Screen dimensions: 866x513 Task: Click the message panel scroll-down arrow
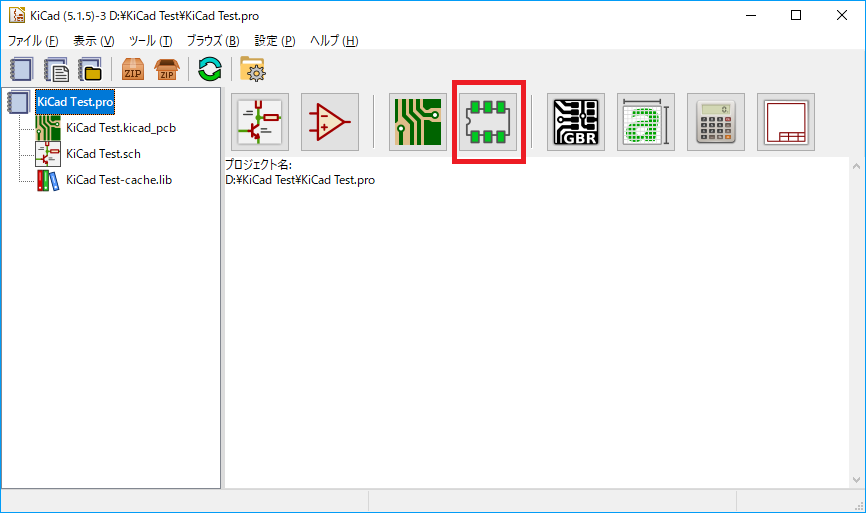tap(856, 480)
